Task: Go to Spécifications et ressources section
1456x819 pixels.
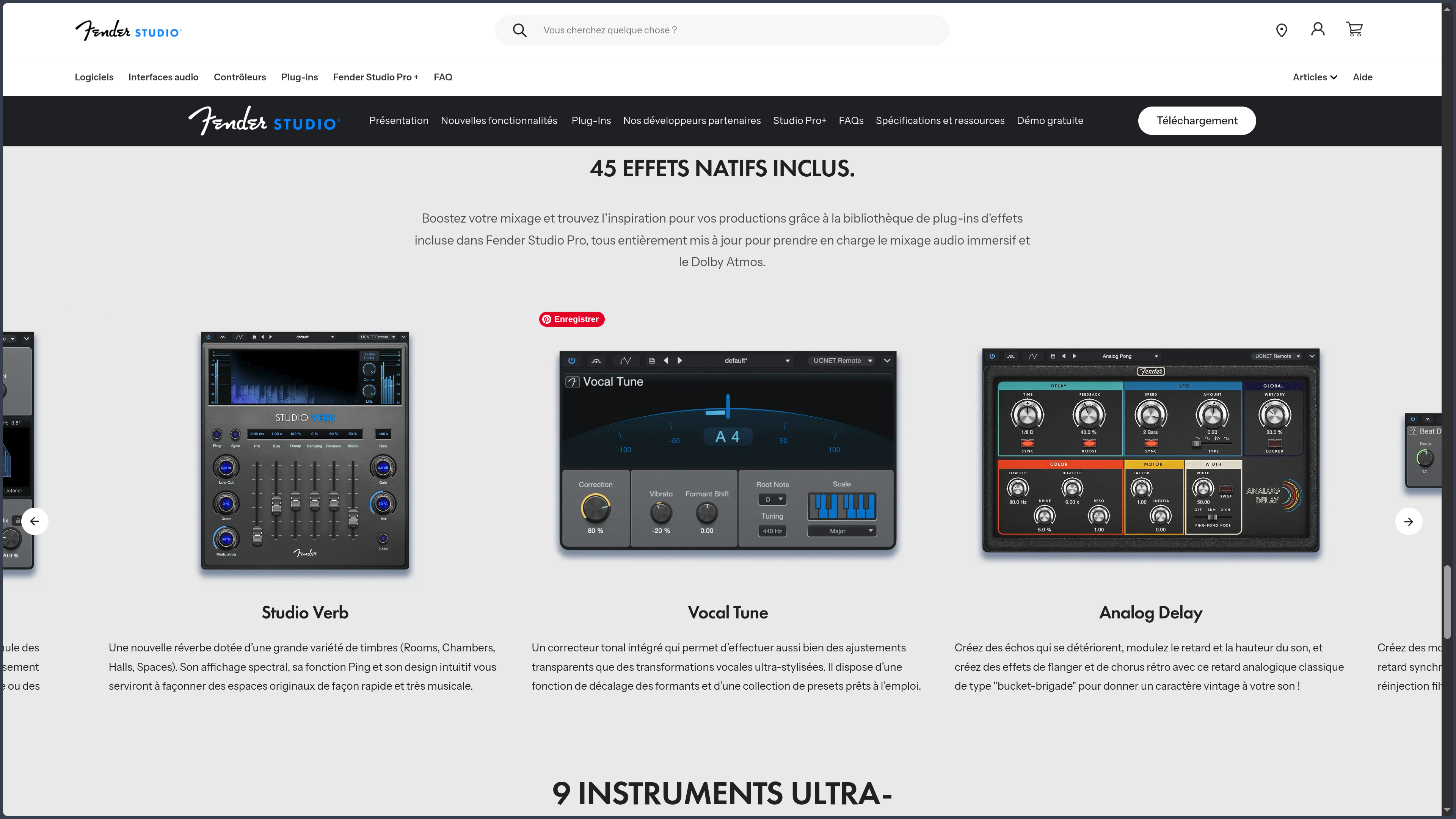Action: 940,121
